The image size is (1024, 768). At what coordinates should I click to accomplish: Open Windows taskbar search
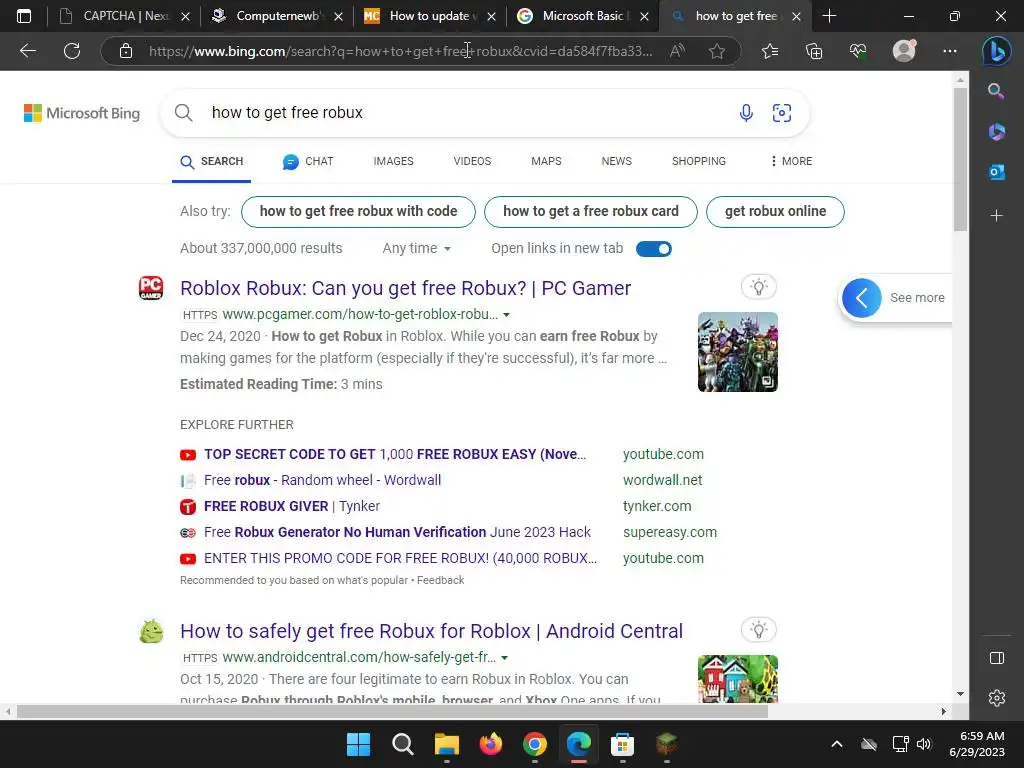pos(402,744)
